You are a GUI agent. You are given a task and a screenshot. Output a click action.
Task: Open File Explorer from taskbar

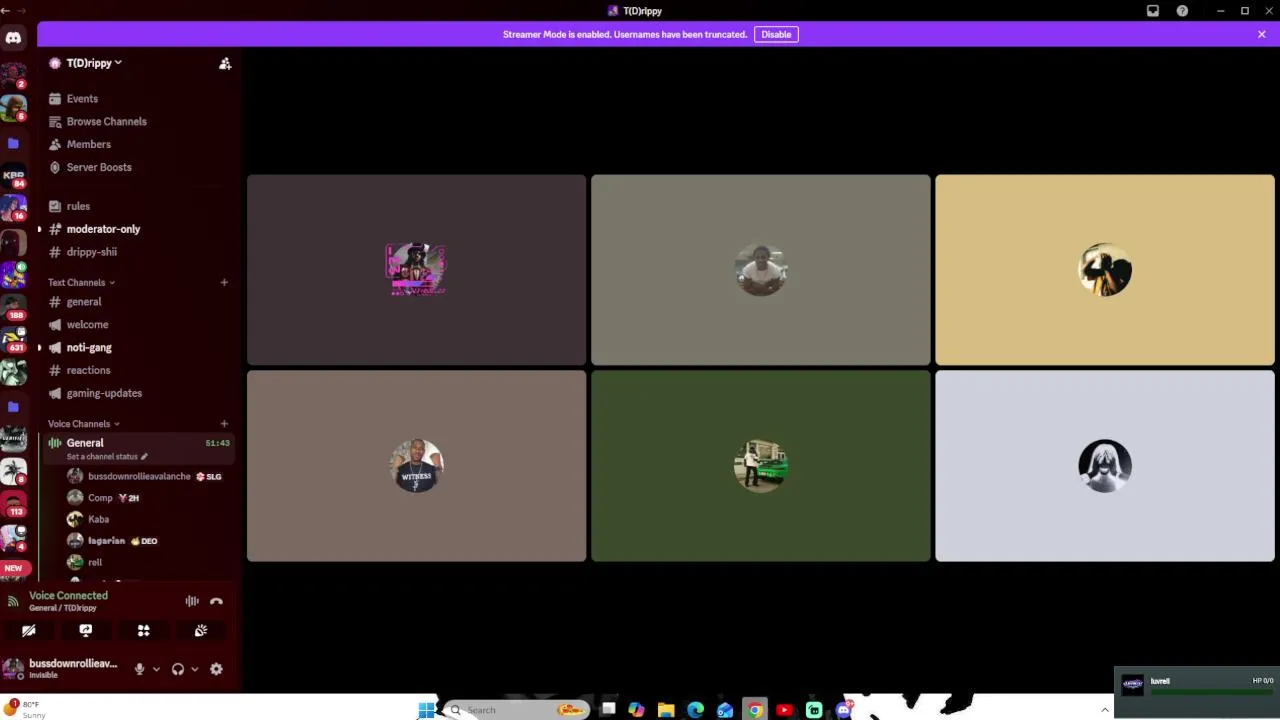(x=666, y=710)
